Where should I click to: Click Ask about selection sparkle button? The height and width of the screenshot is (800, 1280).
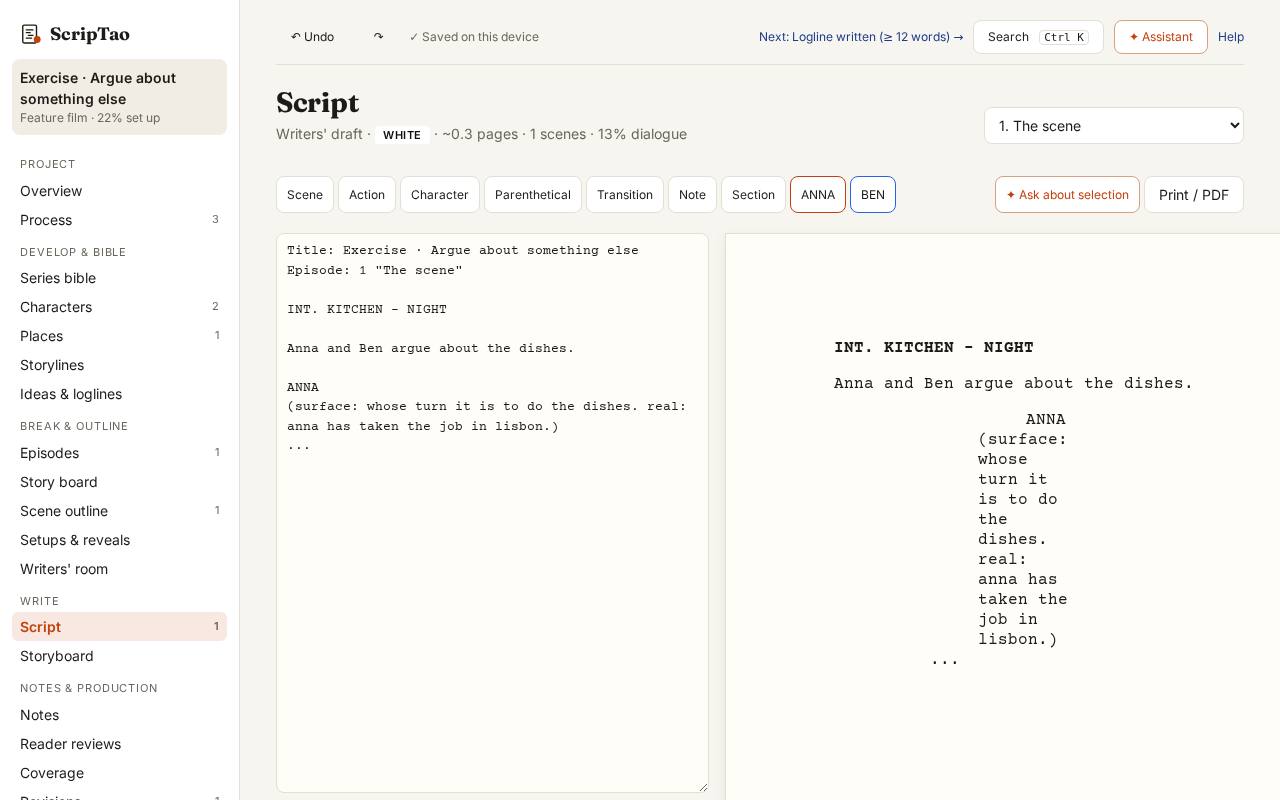coord(1067,195)
